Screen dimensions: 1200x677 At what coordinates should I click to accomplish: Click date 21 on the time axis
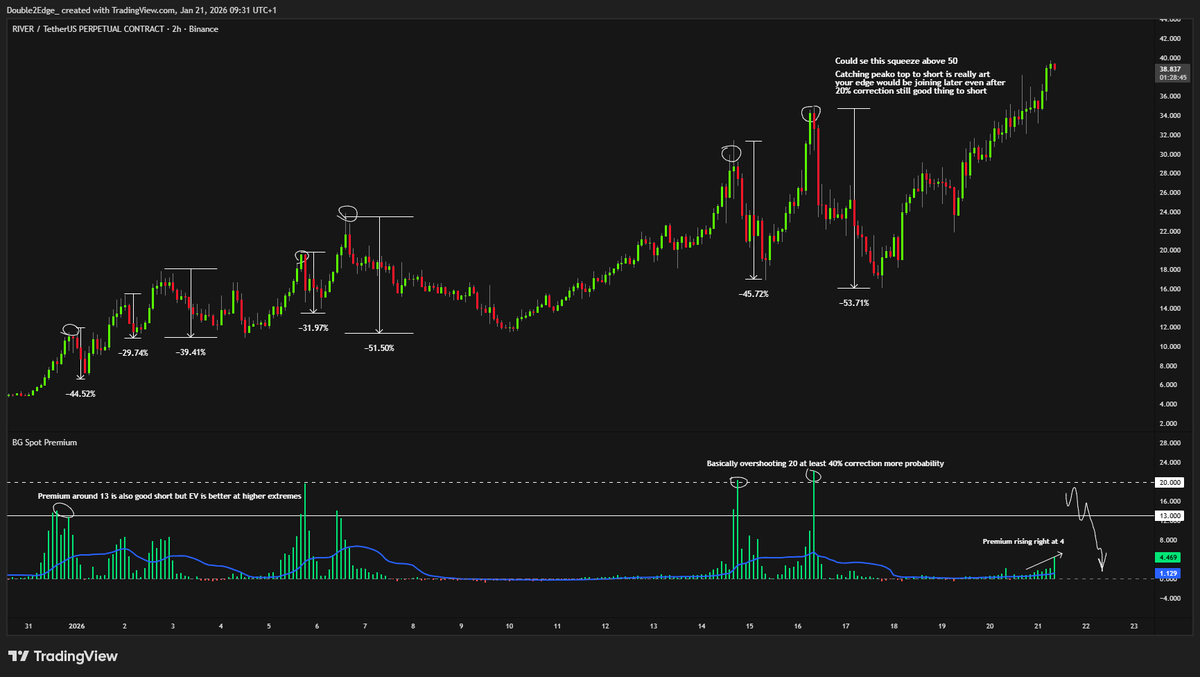point(1038,626)
